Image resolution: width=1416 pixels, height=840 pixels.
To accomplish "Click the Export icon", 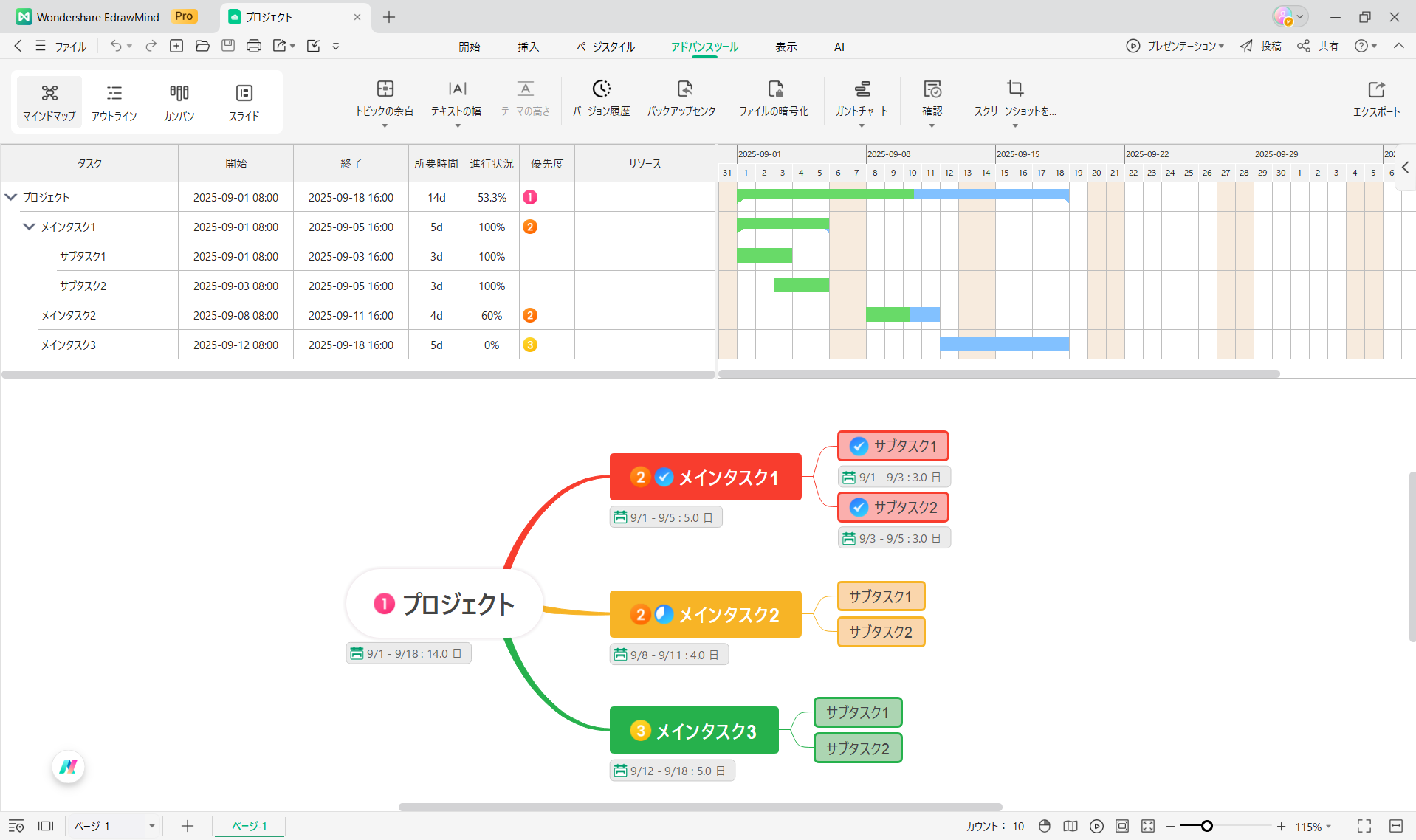I will pyautogui.click(x=1375, y=90).
